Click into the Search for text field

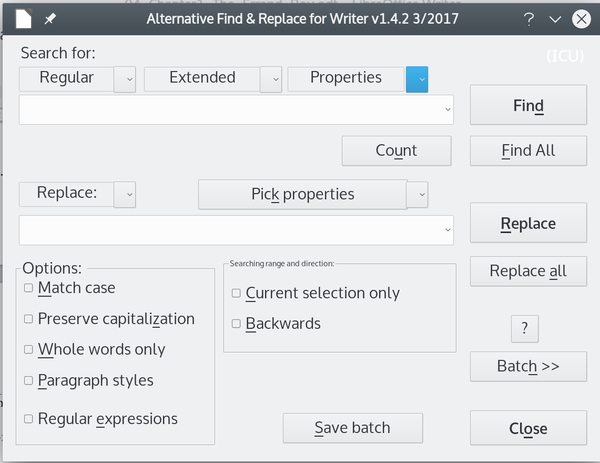coord(236,110)
